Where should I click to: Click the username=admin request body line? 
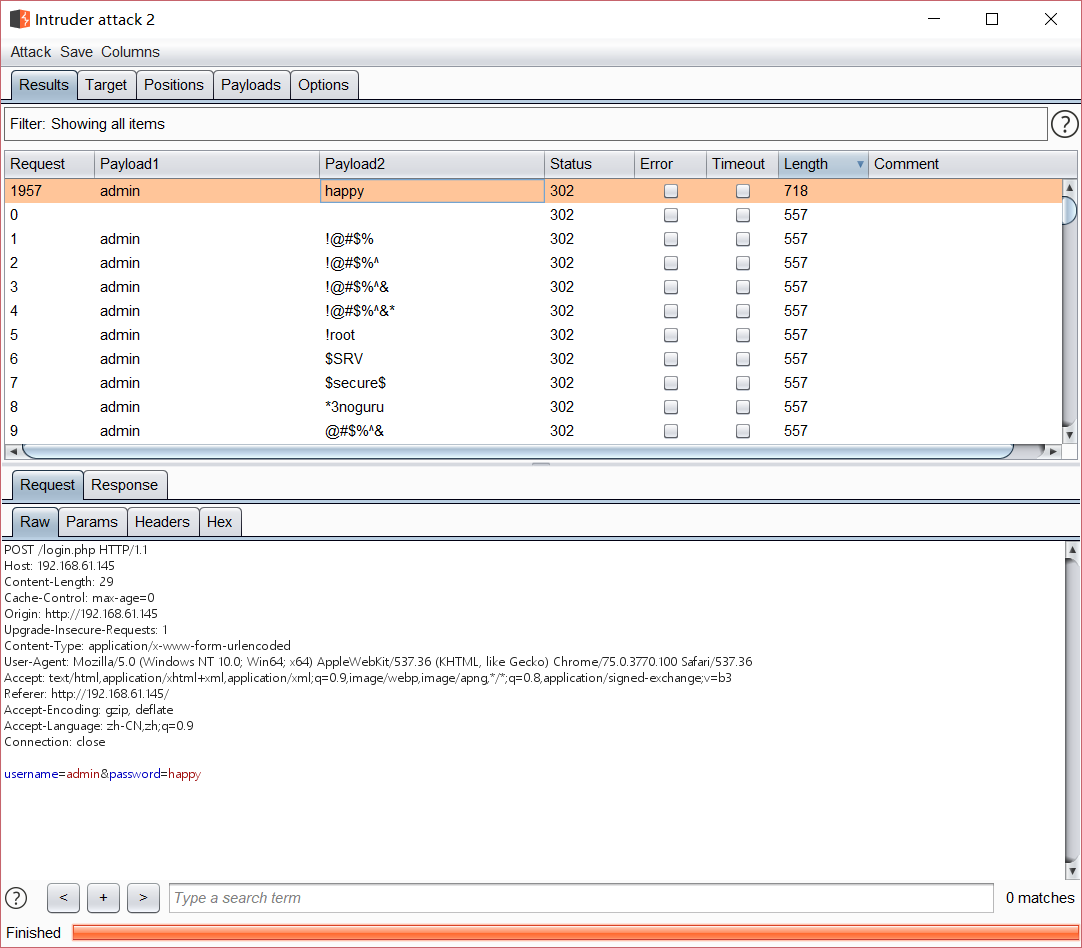pyautogui.click(x=103, y=774)
